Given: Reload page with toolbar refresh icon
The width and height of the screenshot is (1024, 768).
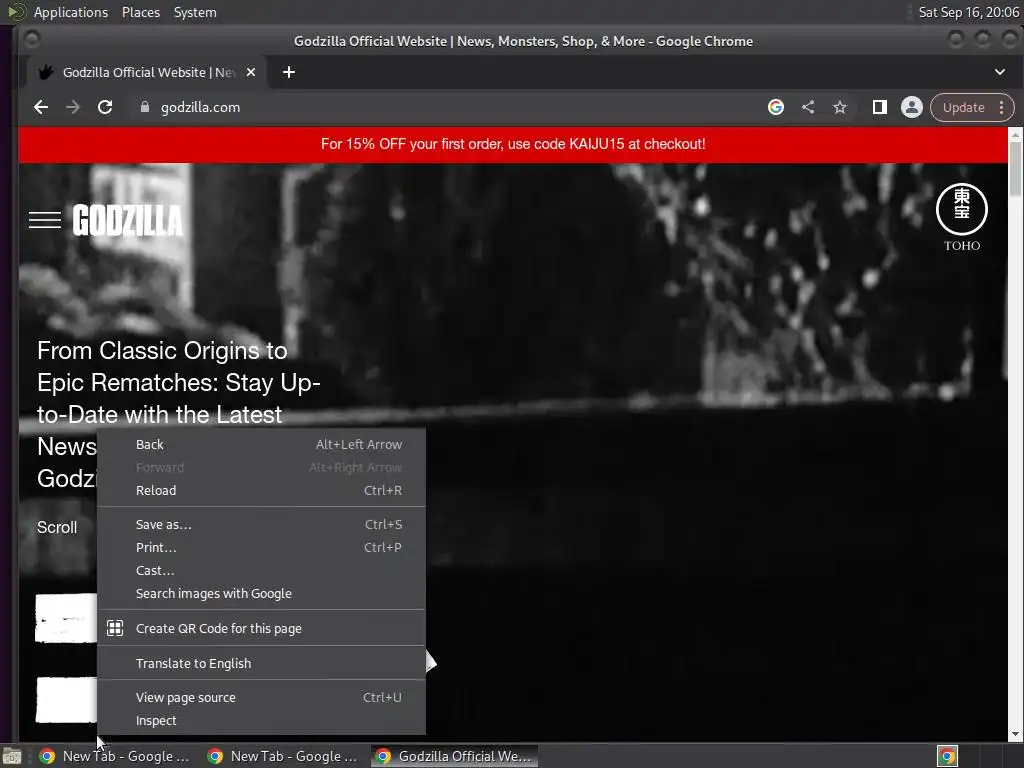Looking at the screenshot, I should pyautogui.click(x=104, y=107).
